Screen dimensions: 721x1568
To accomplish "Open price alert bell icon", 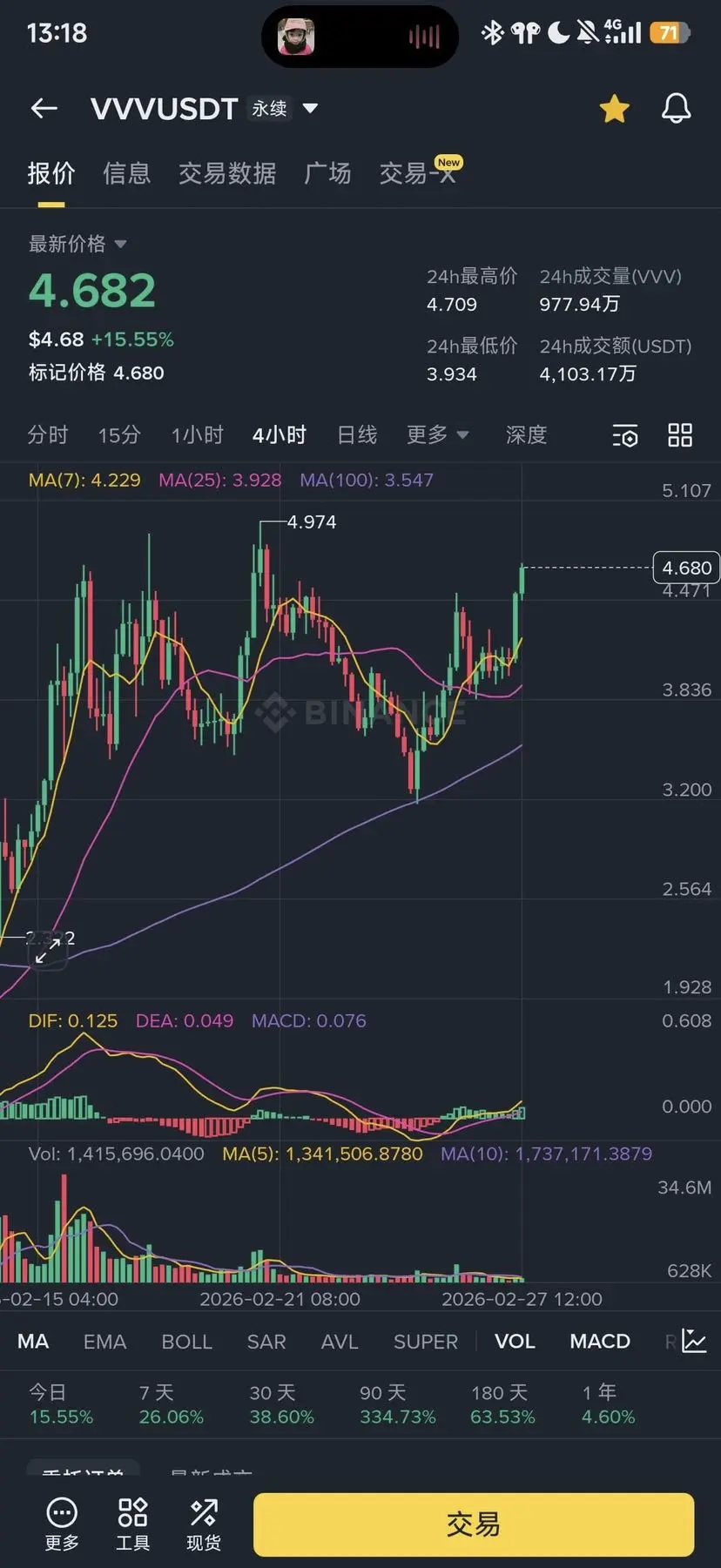I will (x=676, y=109).
